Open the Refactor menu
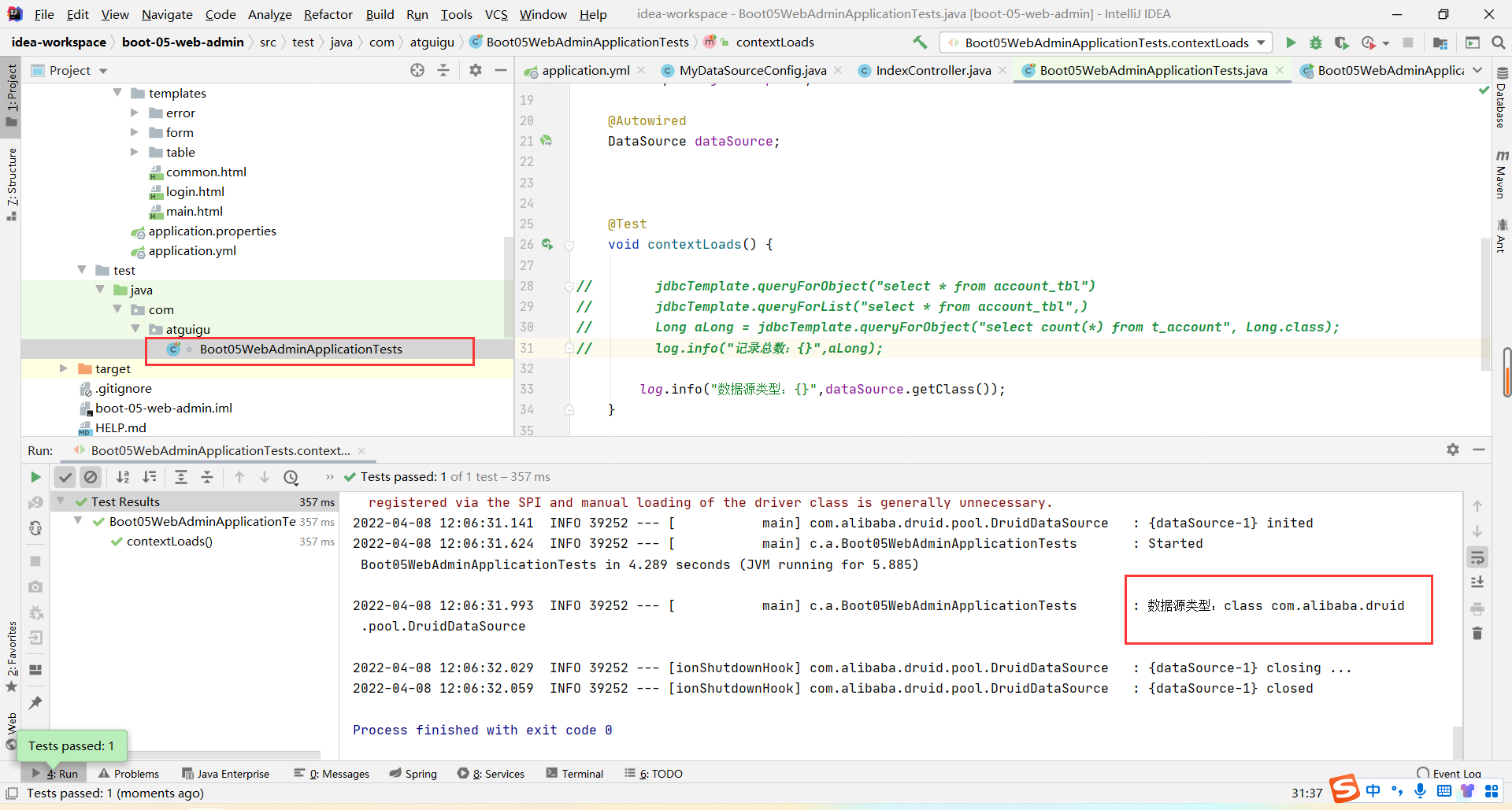The image size is (1512, 810). point(328,14)
